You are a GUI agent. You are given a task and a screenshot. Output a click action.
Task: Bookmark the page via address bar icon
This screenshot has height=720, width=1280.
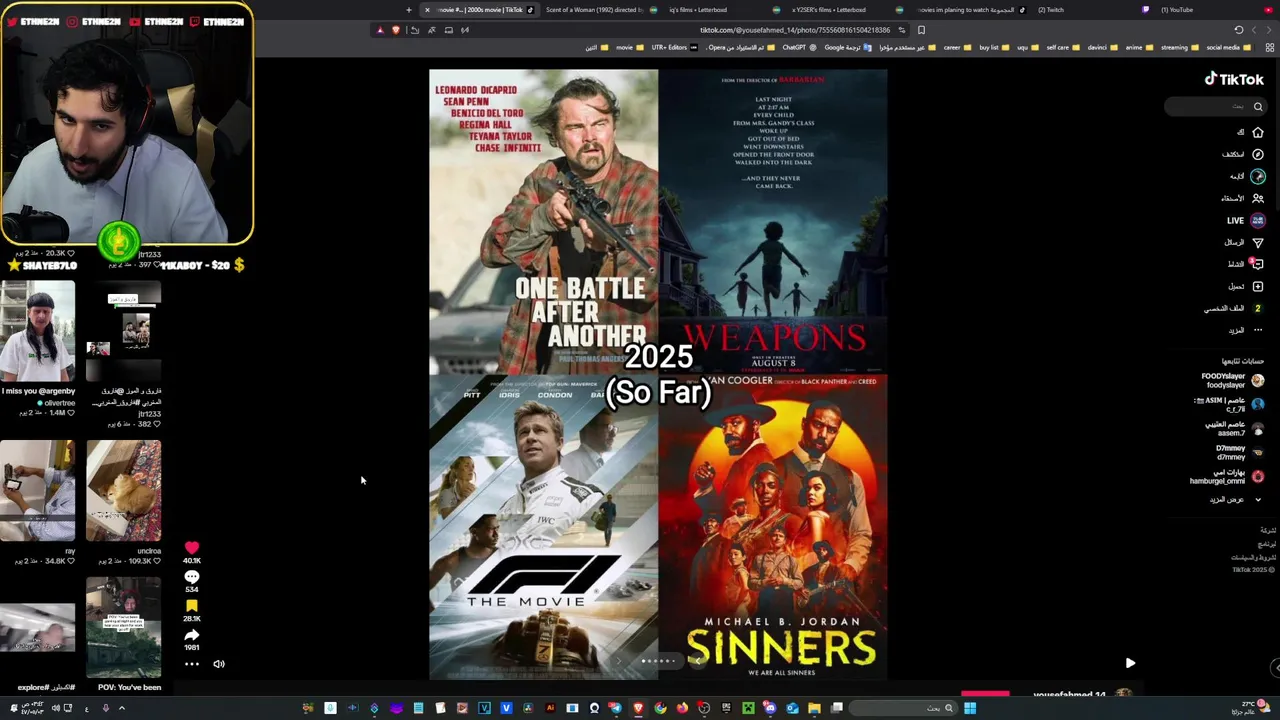tap(921, 30)
